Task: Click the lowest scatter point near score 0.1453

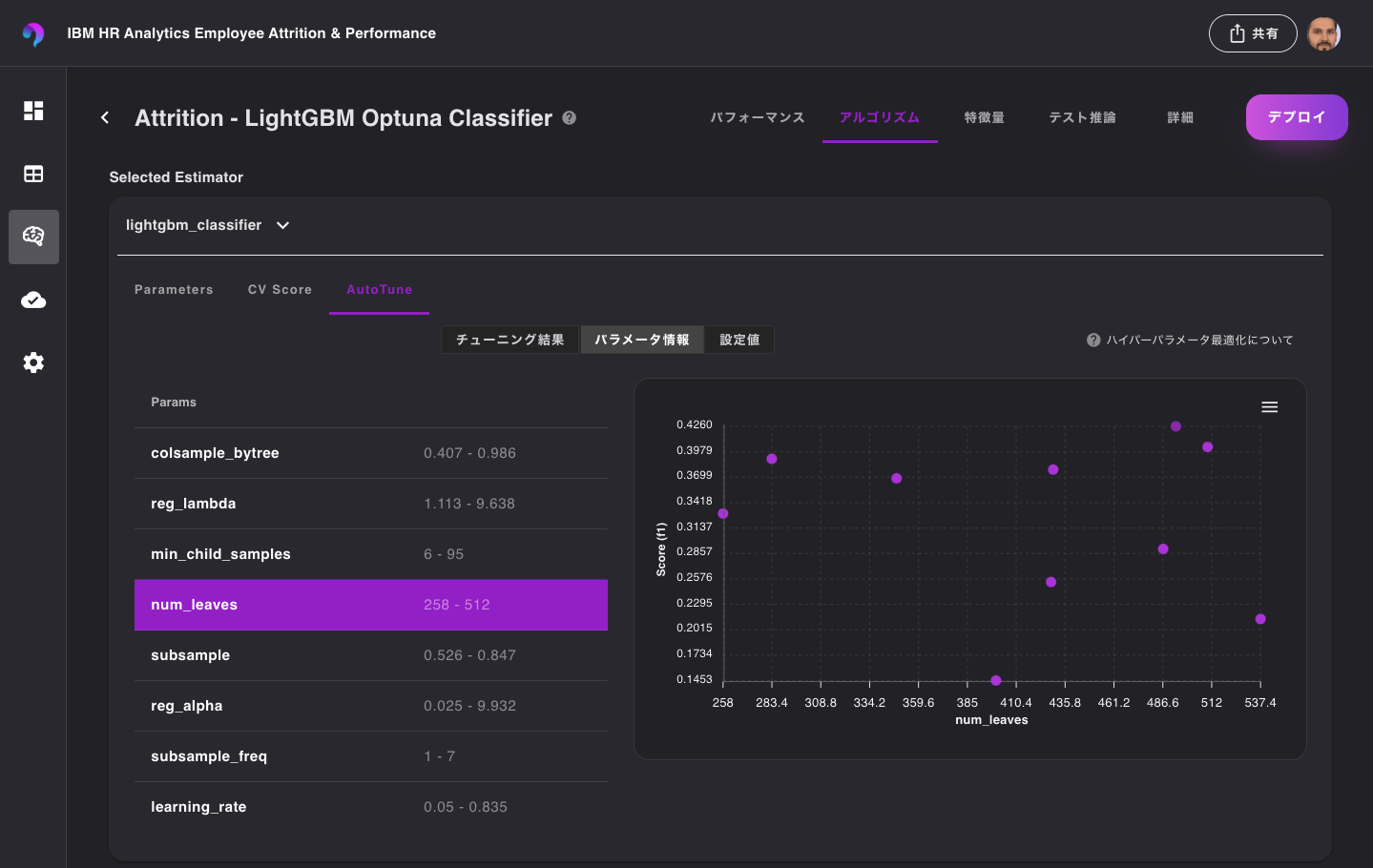Action: [996, 681]
